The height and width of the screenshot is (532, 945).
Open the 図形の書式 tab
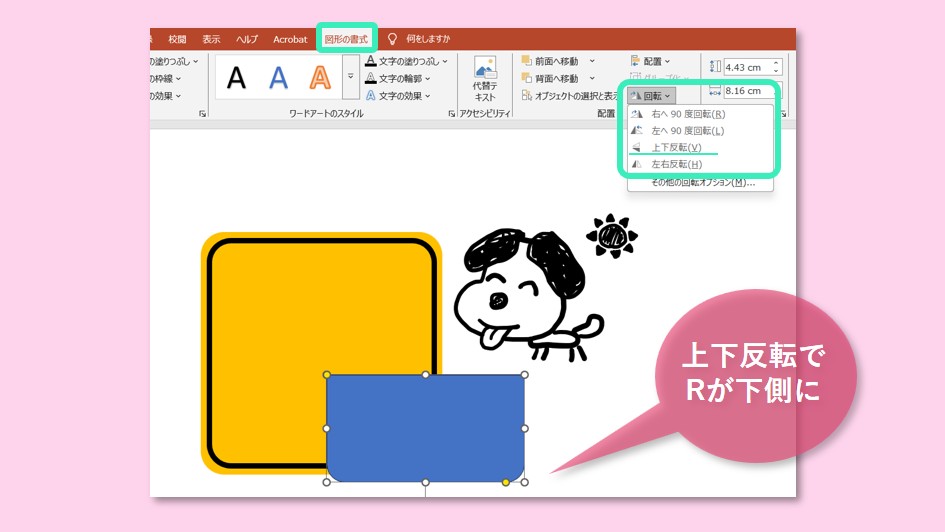click(x=346, y=39)
